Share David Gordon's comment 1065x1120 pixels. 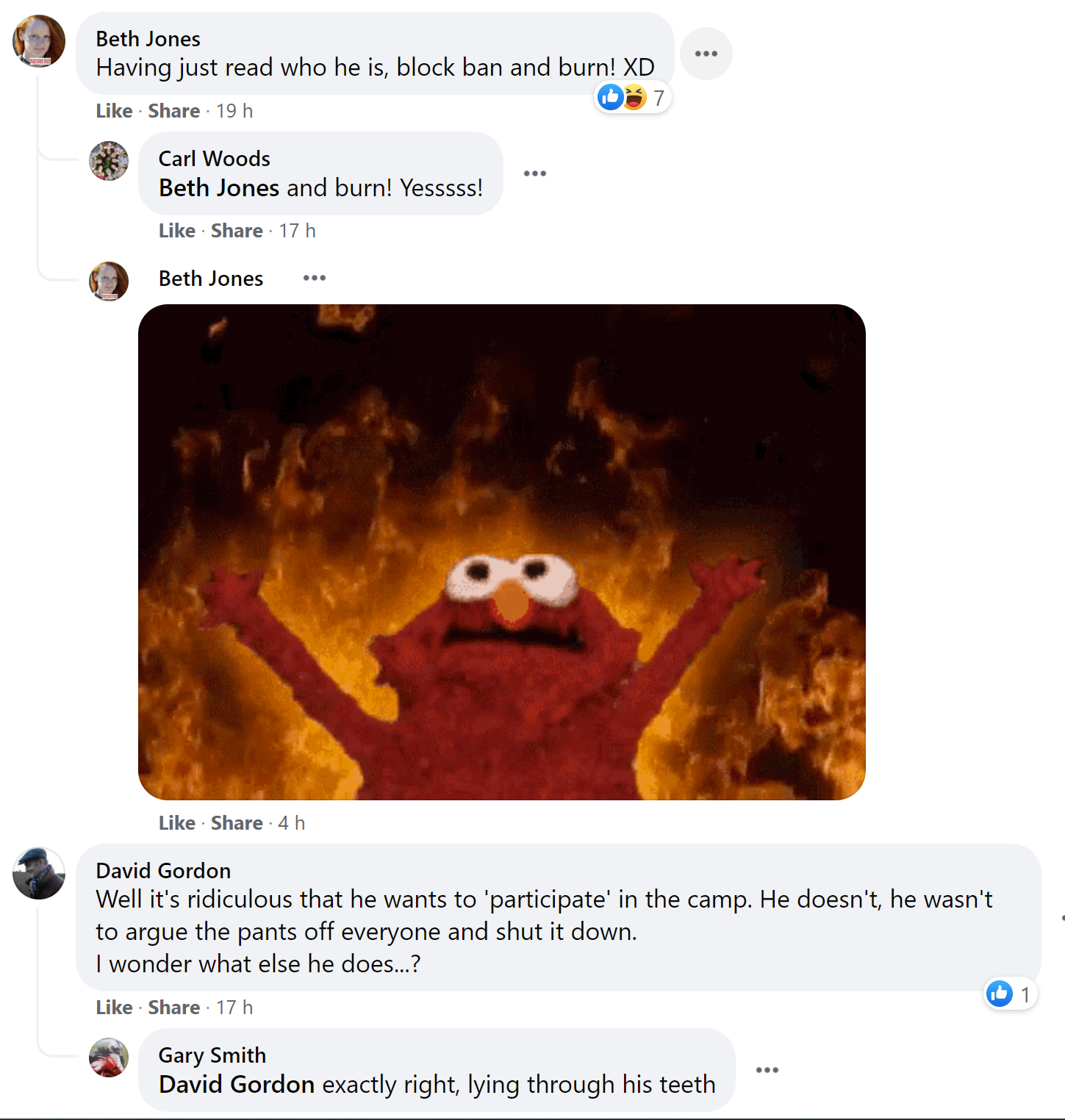(x=173, y=1008)
